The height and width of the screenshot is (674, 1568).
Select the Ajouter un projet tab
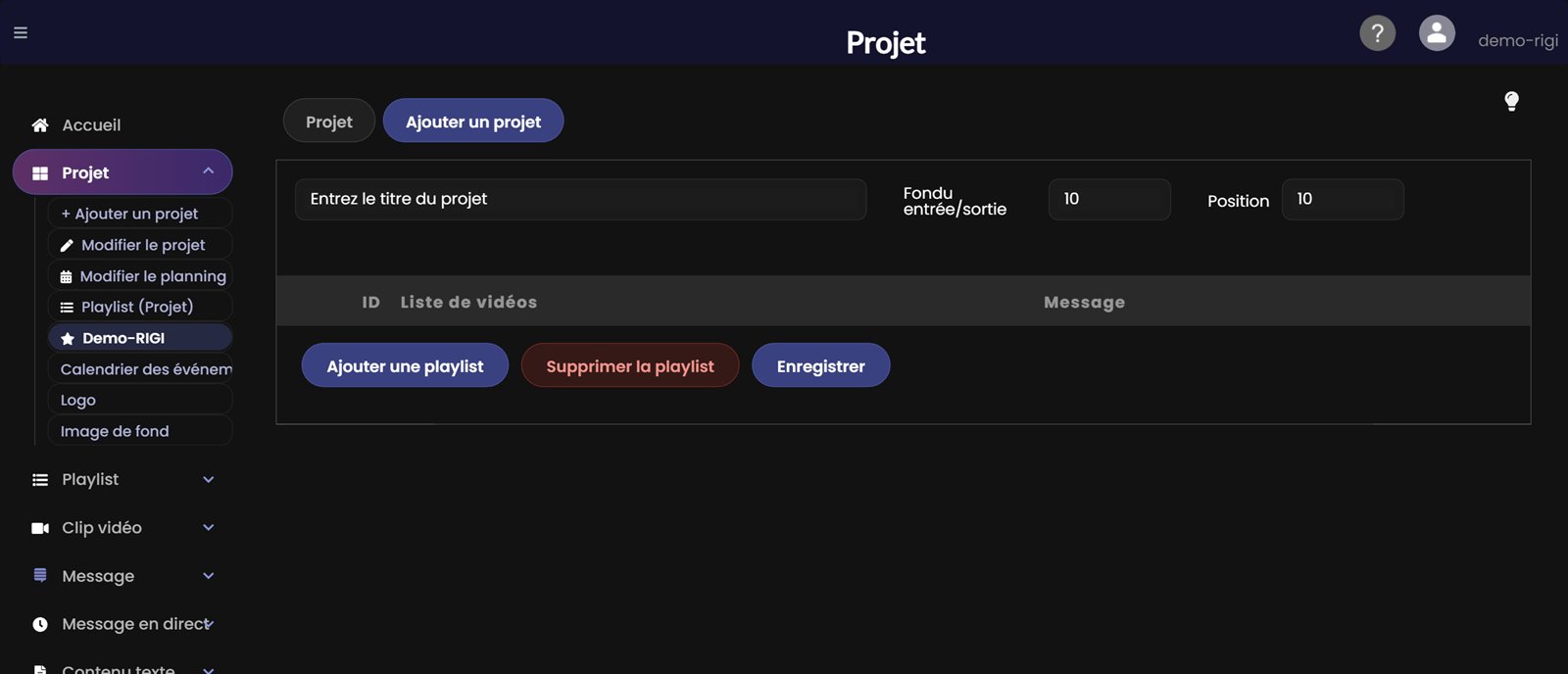pos(473,121)
